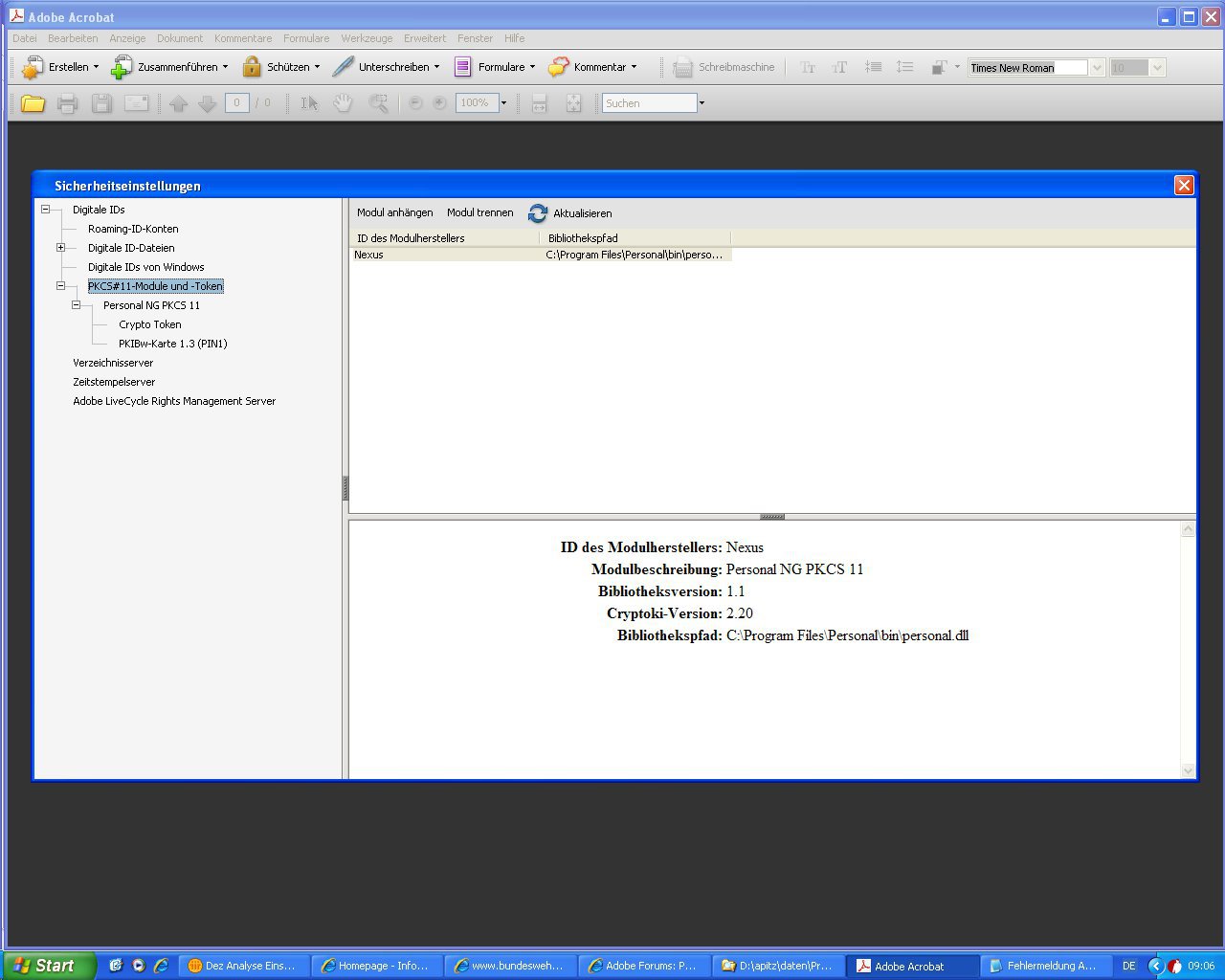Click the Kommentar speech bubble icon
Image resolution: width=1225 pixels, height=980 pixels.
coord(559,67)
